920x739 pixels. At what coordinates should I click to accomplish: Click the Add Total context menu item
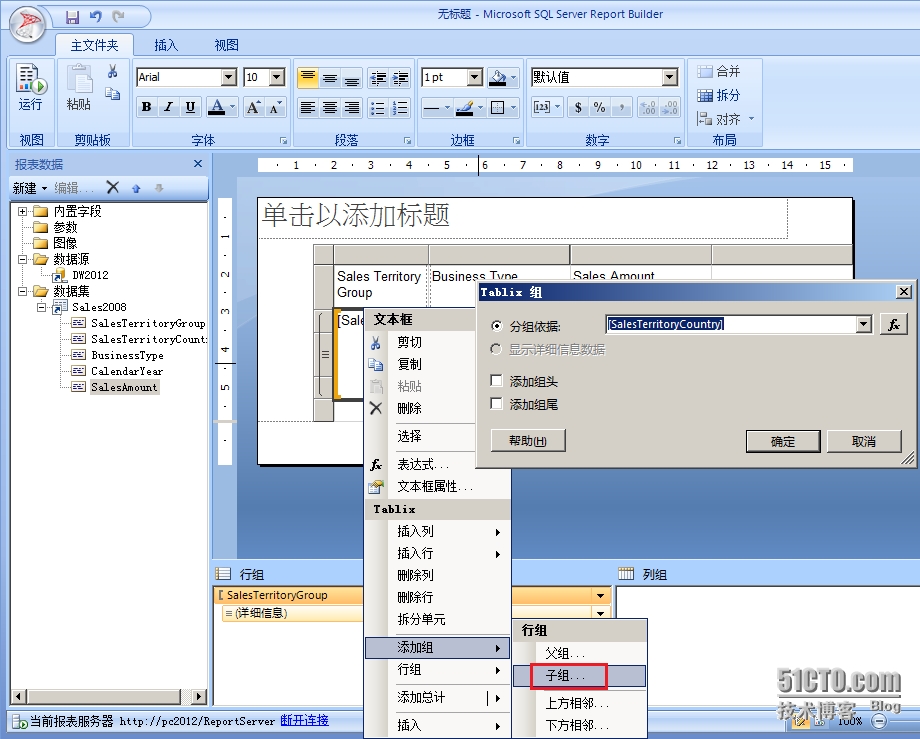[x=437, y=697]
